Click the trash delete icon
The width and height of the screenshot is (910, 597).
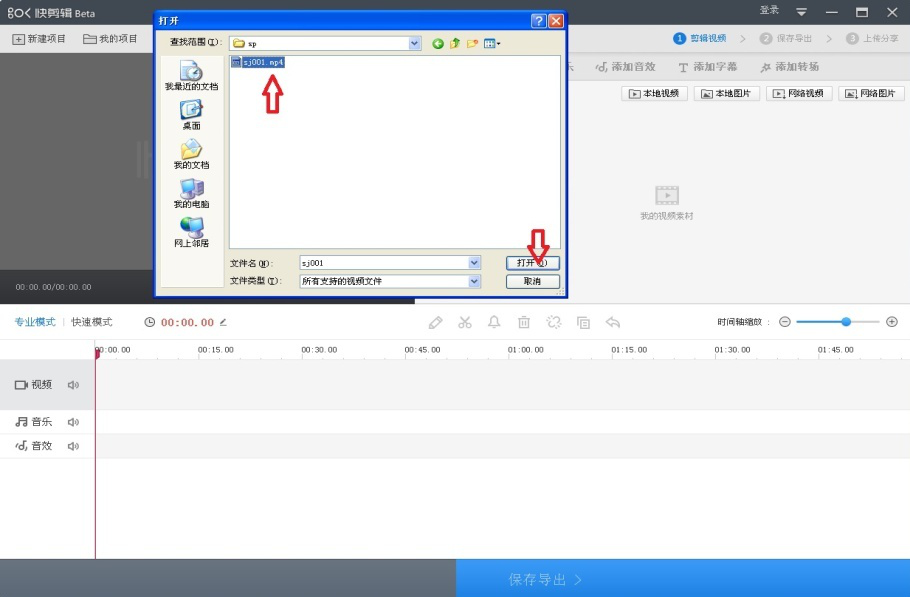click(x=523, y=323)
